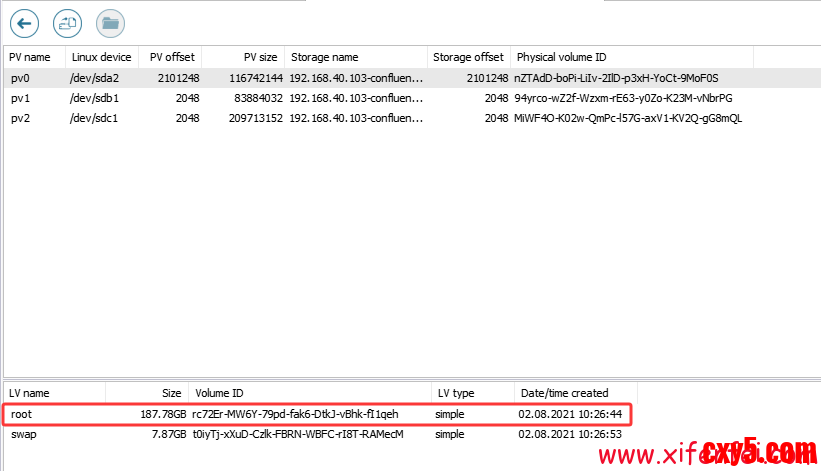This screenshot has width=821, height=471.
Task: Sort by Linux device column header
Action: (102, 57)
